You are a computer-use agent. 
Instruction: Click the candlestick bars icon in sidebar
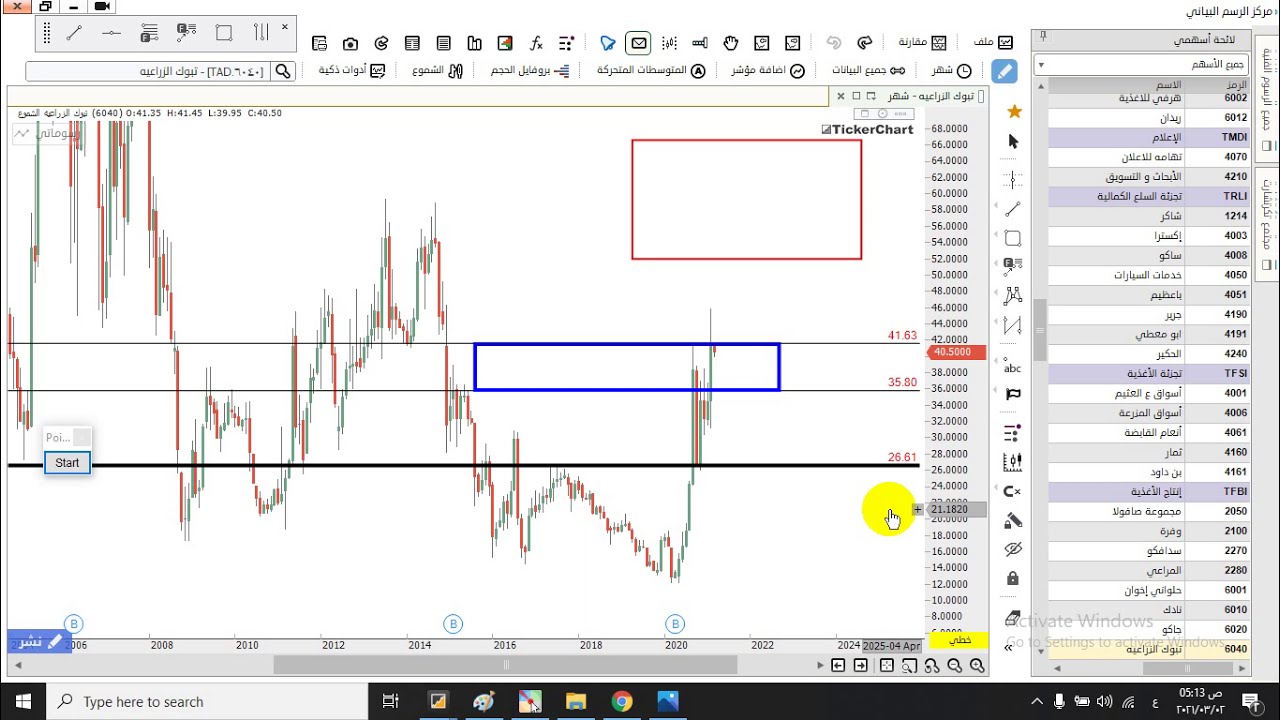coord(1013,462)
